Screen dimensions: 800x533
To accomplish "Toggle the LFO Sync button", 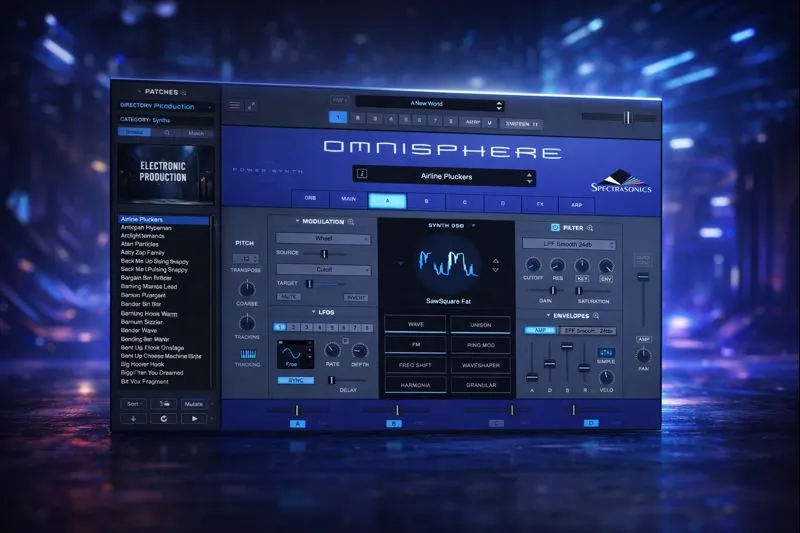I will (x=296, y=380).
